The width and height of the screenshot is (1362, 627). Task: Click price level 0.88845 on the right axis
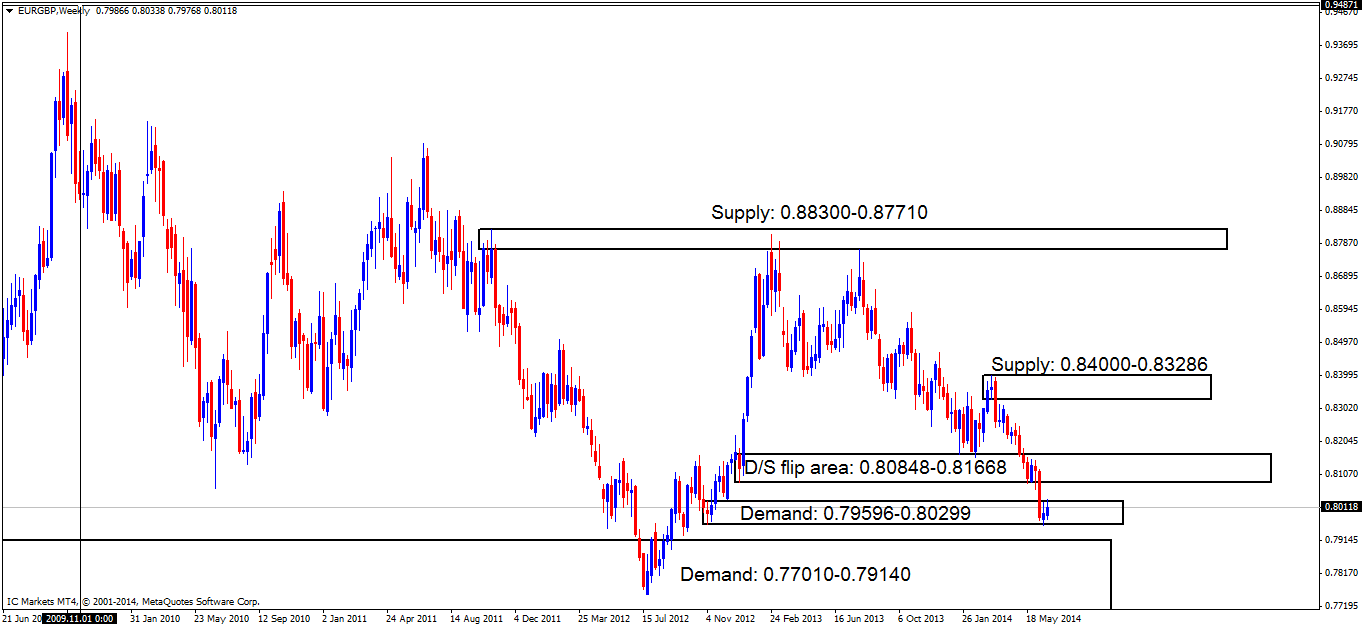point(1339,210)
